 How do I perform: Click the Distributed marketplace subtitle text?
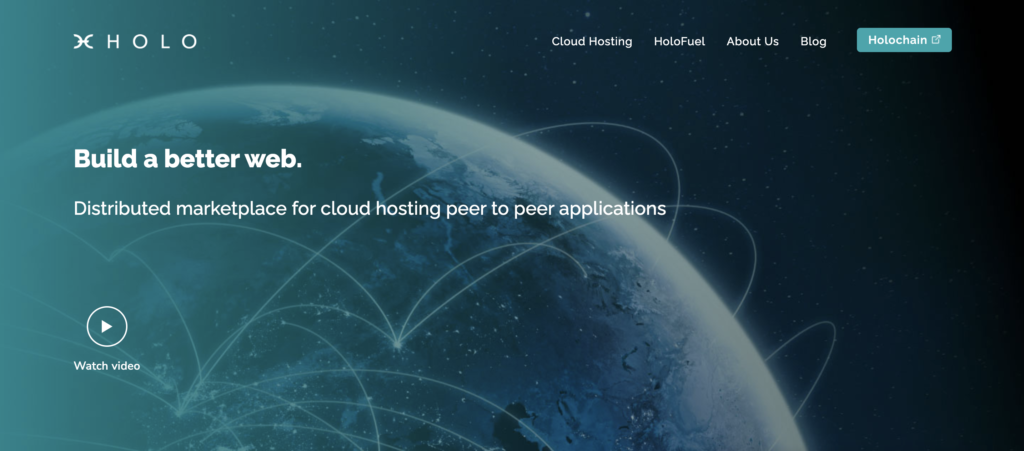370,209
